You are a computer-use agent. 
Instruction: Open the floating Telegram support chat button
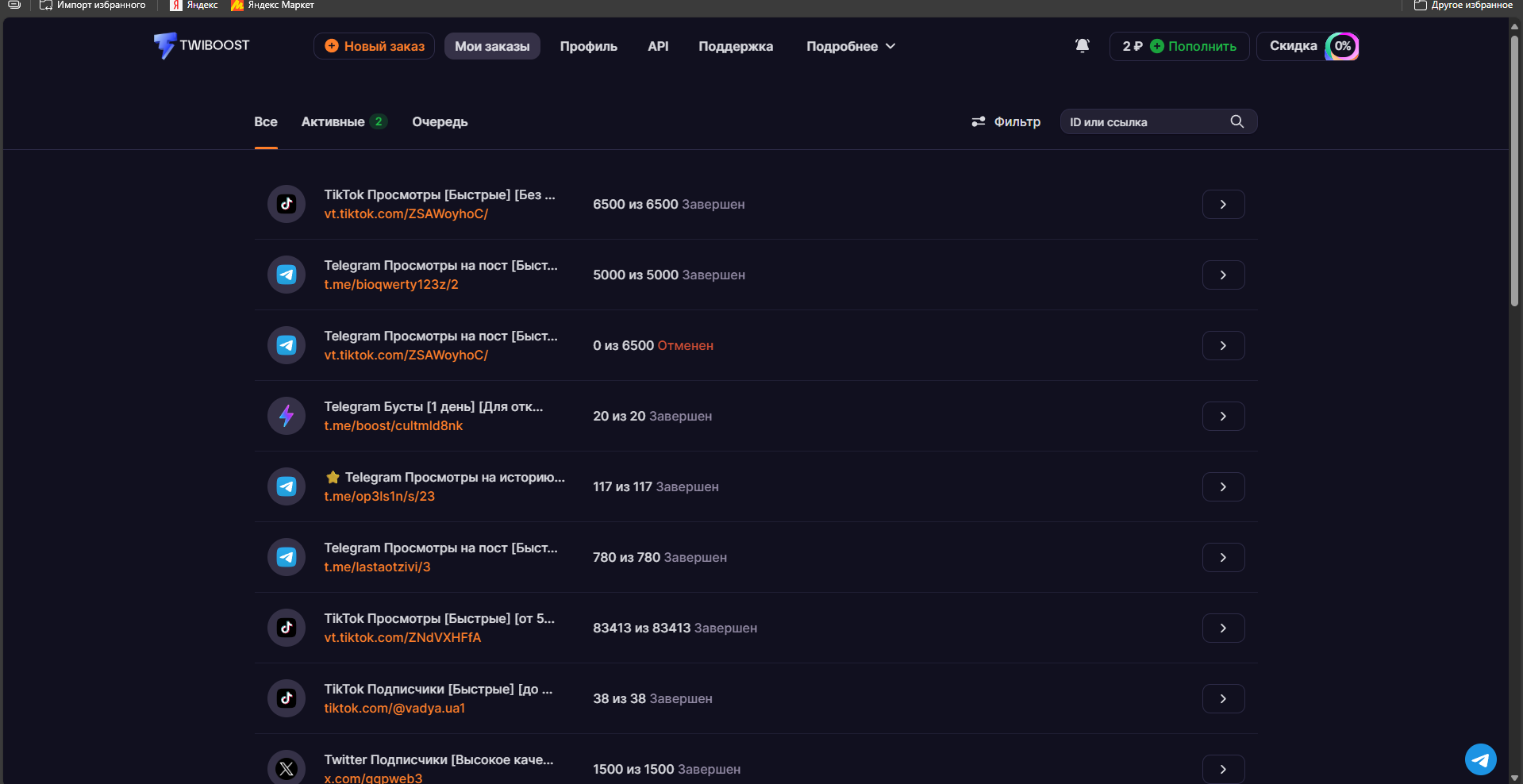1480,759
